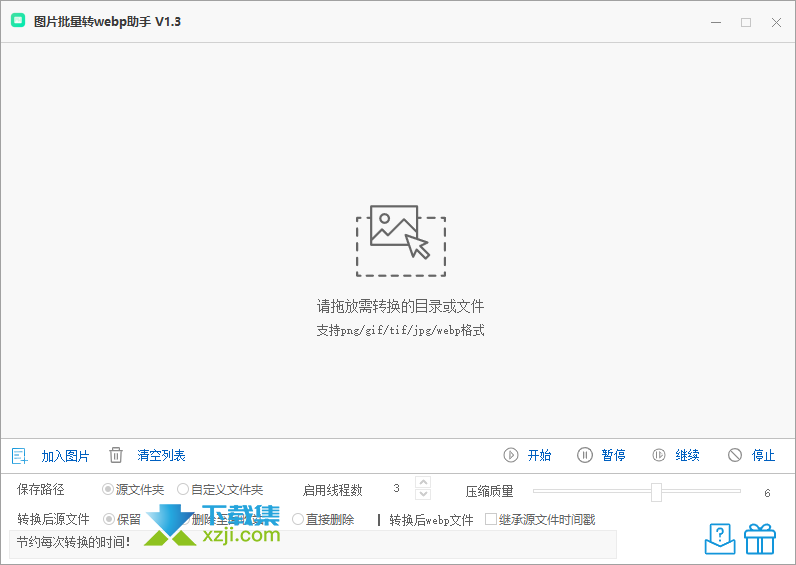This screenshot has width=796, height=565.
Task: Minimize the window
Action: click(x=716, y=22)
